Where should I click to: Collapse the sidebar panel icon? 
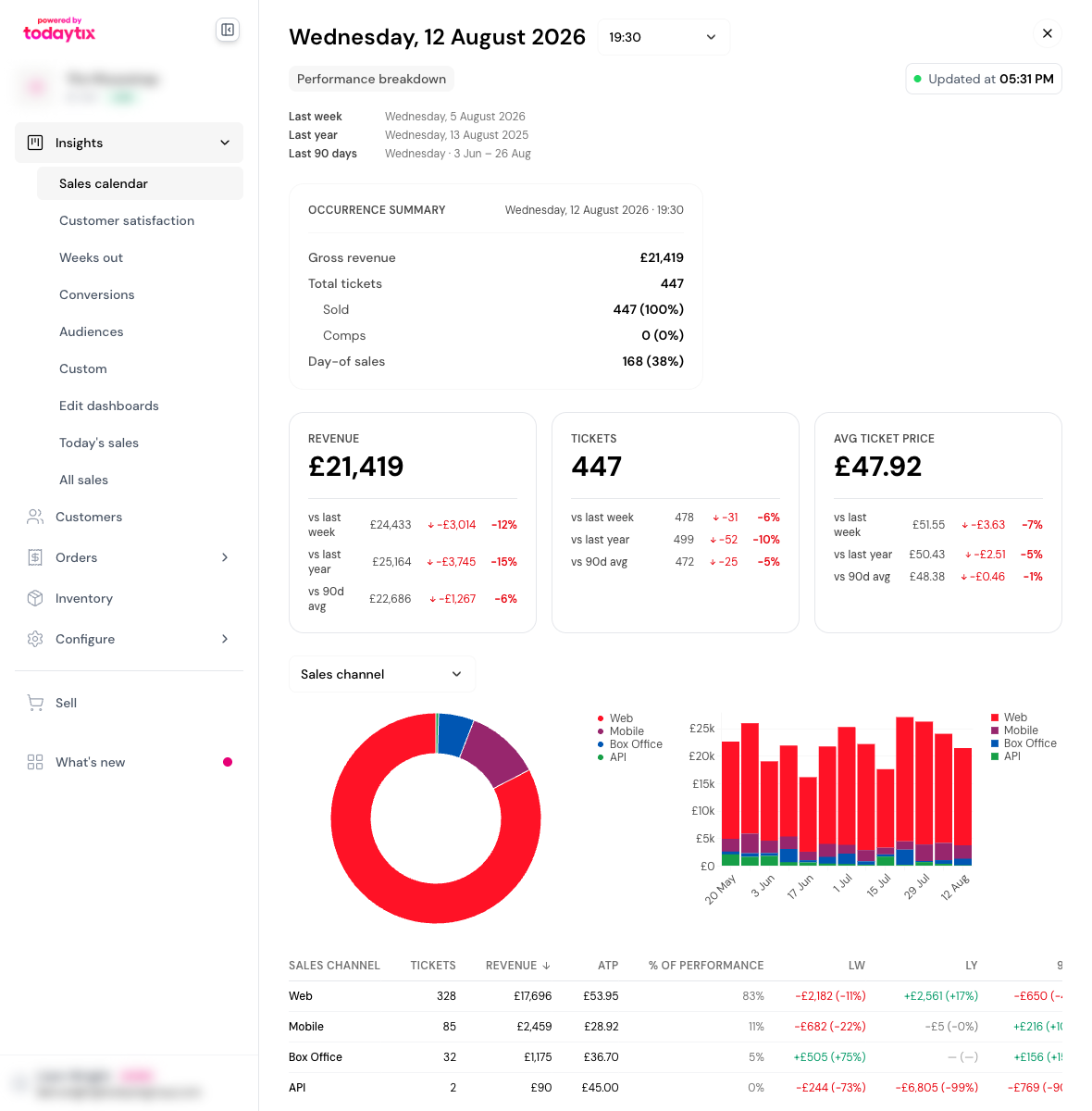(x=228, y=30)
